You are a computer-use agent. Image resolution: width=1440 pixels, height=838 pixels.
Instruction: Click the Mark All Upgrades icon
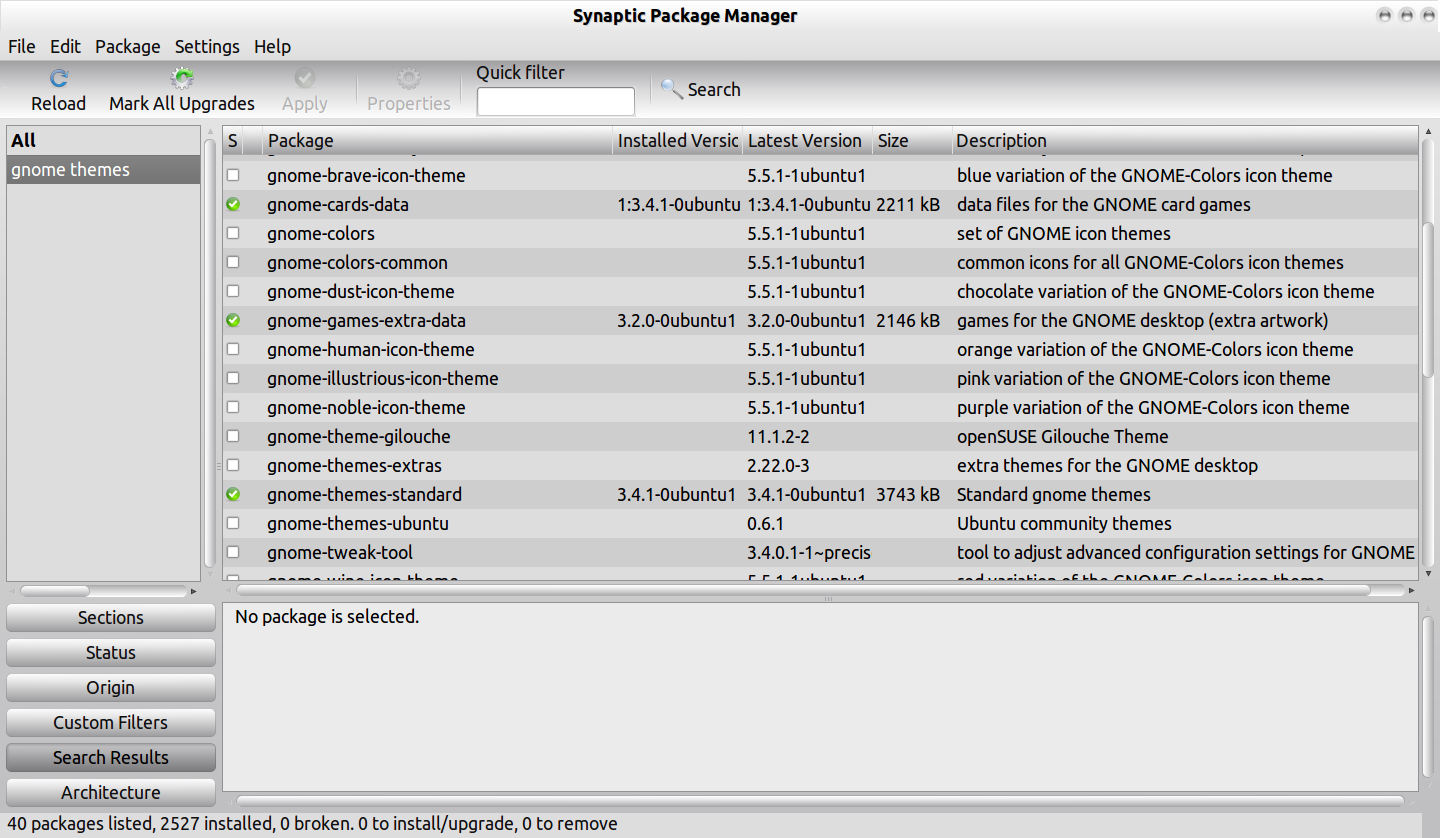click(181, 78)
